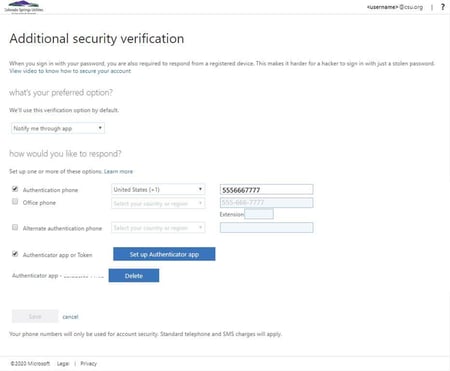The image size is (450, 371).
Task: Open the View video to secure your account link
Action: (70, 71)
